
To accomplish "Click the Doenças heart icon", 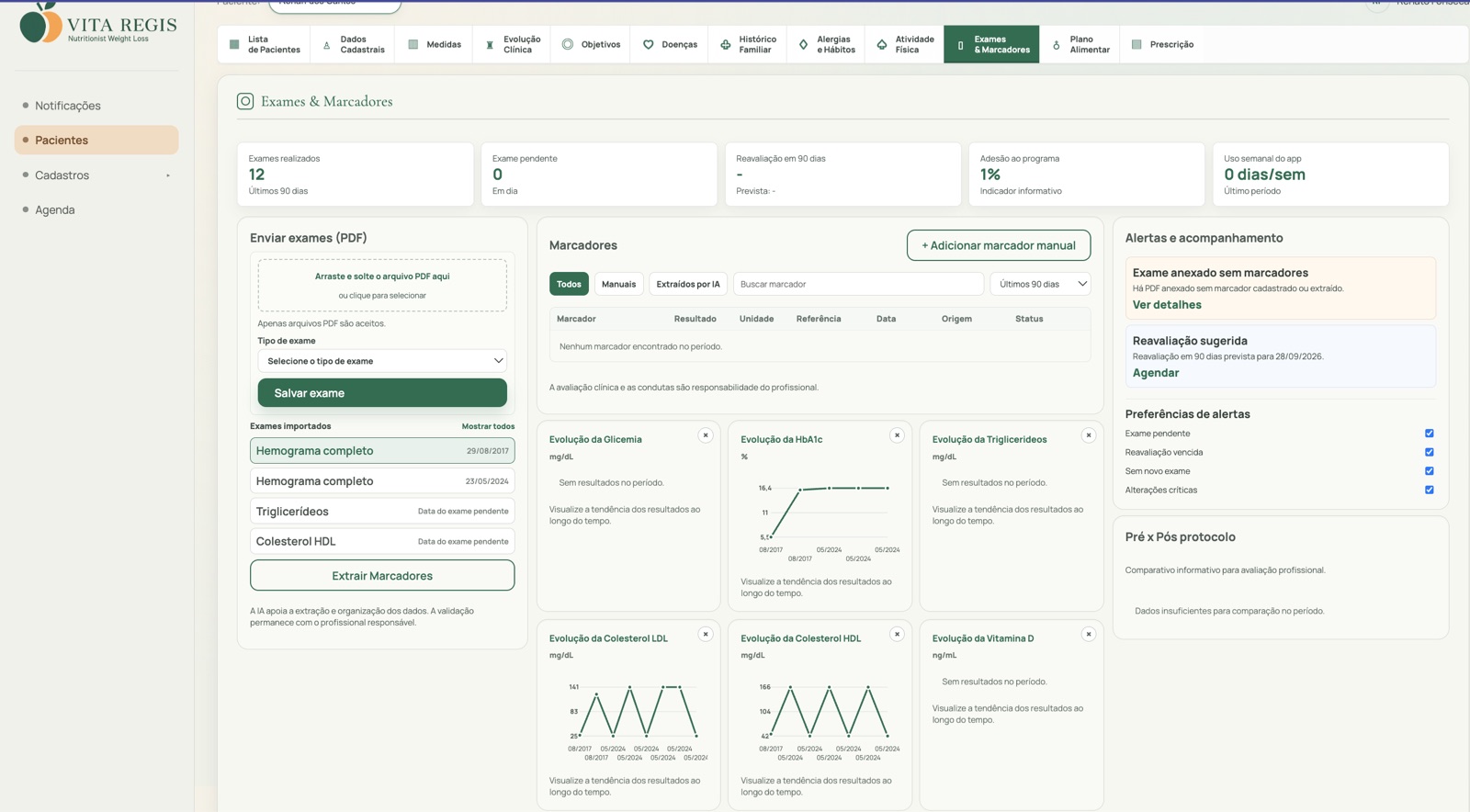I will (649, 44).
